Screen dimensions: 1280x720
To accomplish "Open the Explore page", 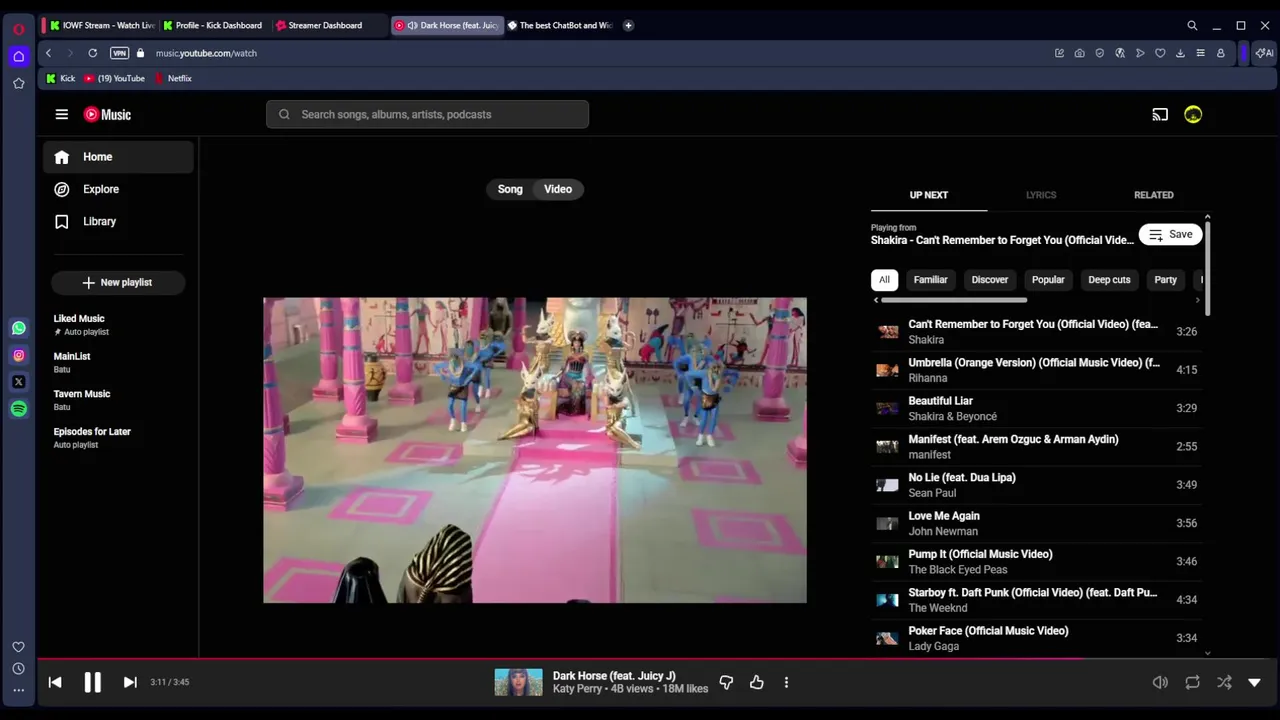I will pos(118,189).
